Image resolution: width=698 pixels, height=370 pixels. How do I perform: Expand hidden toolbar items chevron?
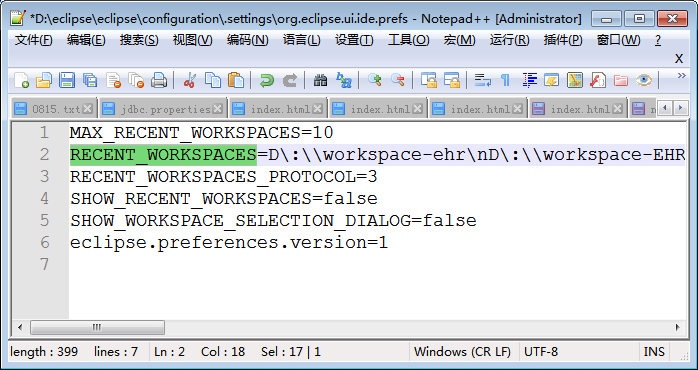click(x=681, y=76)
